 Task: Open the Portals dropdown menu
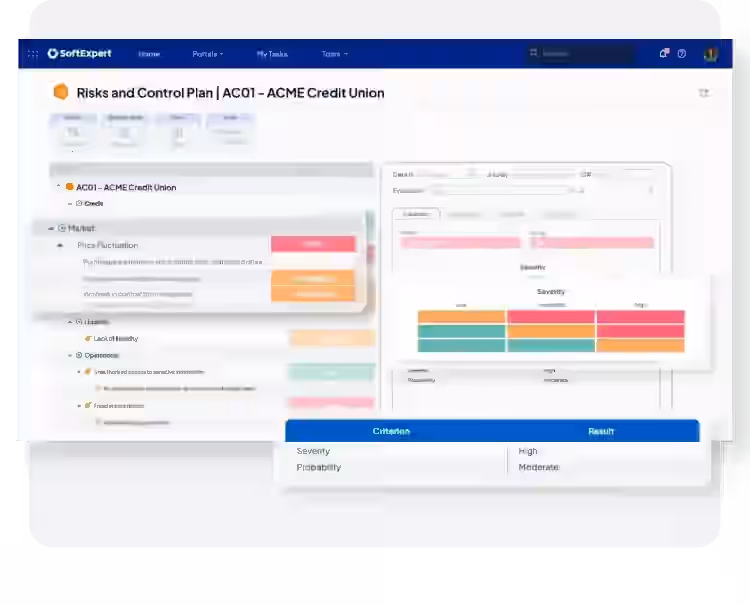208,54
